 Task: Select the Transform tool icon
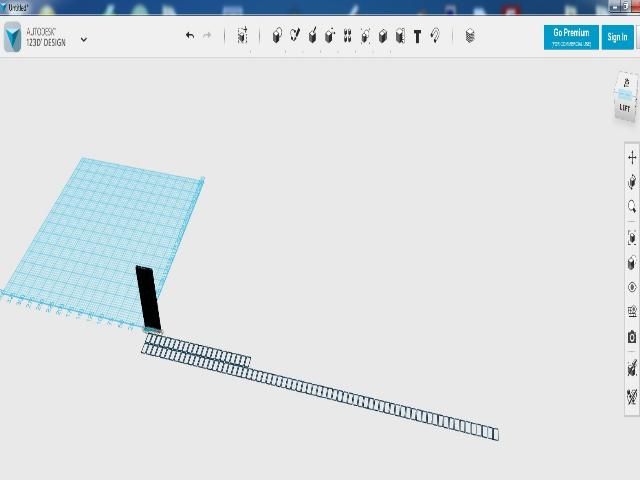[242, 36]
